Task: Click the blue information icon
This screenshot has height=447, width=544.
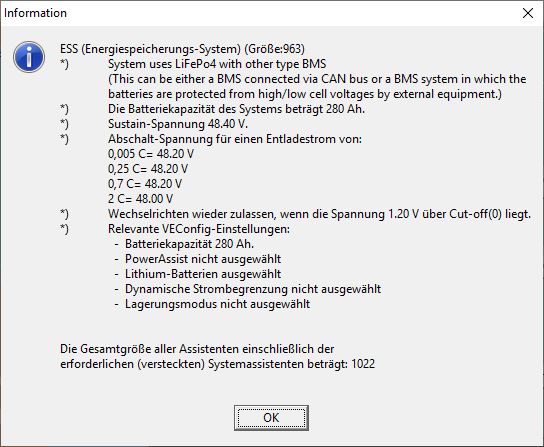Action: [29, 57]
